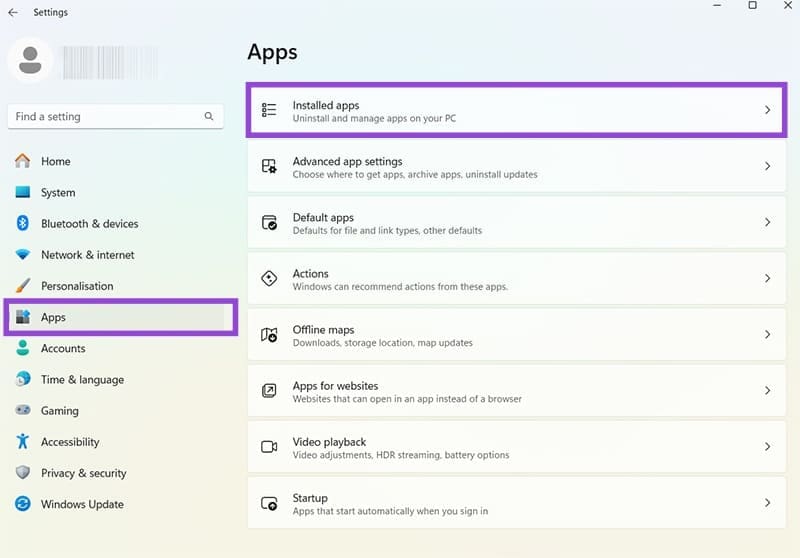This screenshot has width=800, height=558.
Task: Click the Network wifi icon in sidebar
Action: (22, 254)
